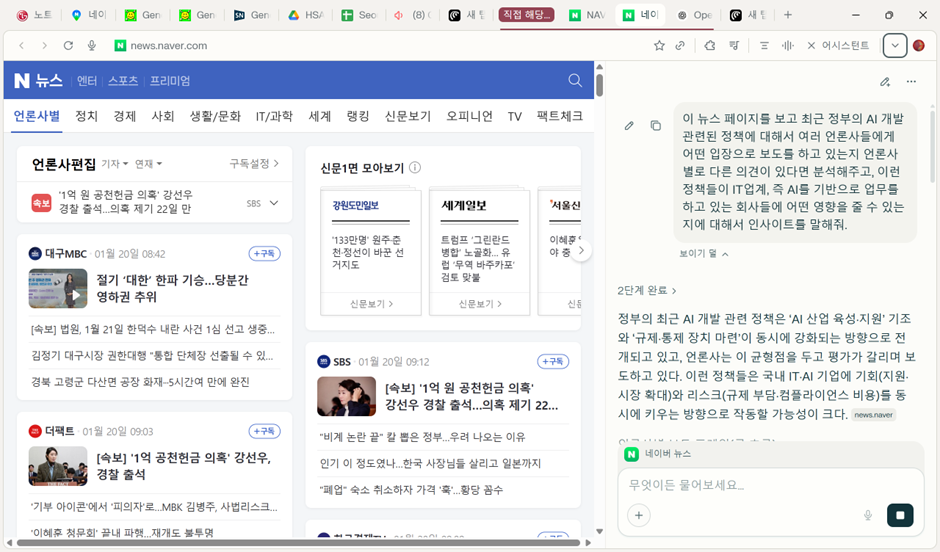
Task: Select the IT/과학 news category
Action: click(x=274, y=116)
